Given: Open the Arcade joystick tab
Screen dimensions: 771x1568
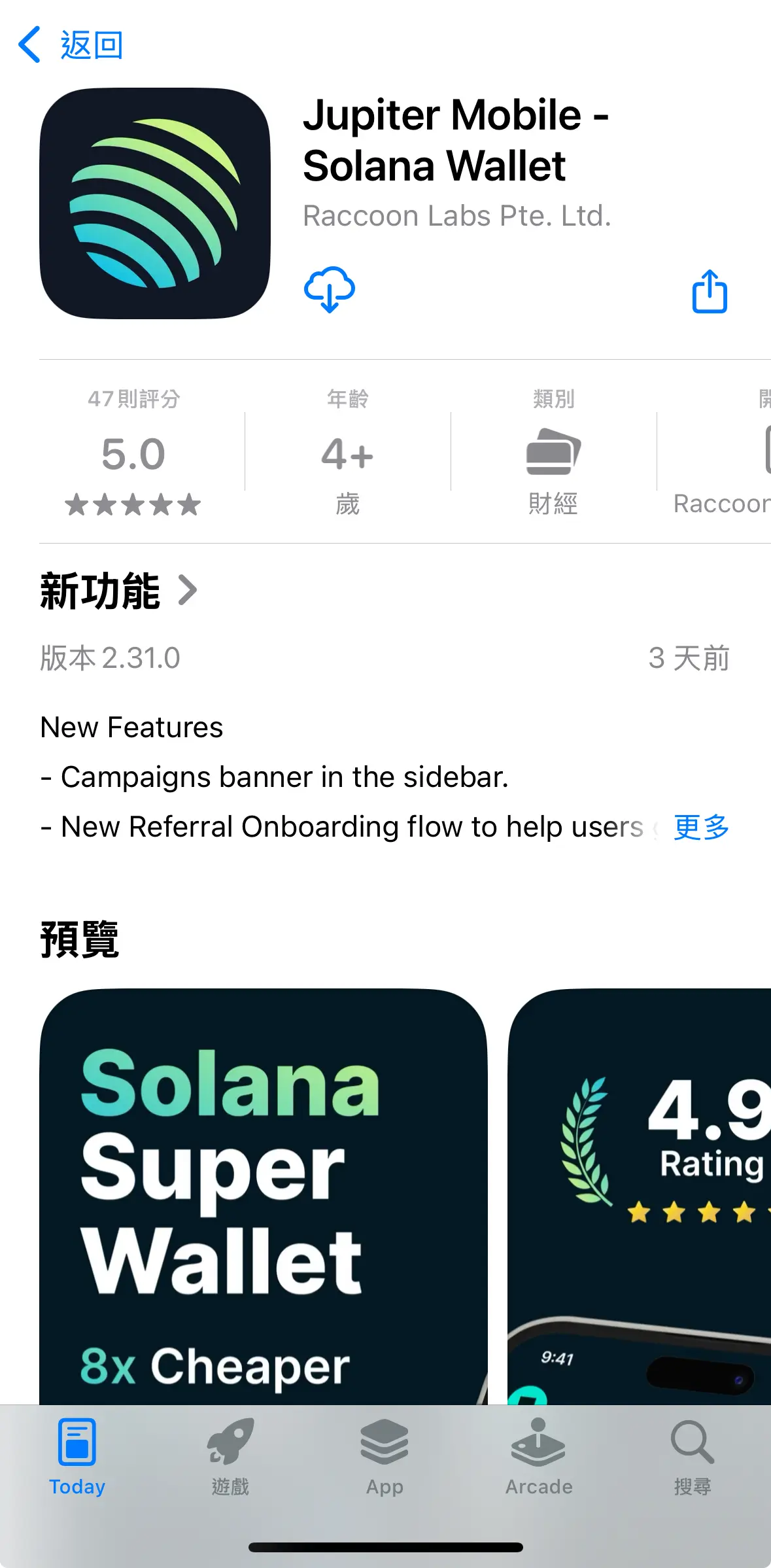Looking at the screenshot, I should [x=539, y=1457].
